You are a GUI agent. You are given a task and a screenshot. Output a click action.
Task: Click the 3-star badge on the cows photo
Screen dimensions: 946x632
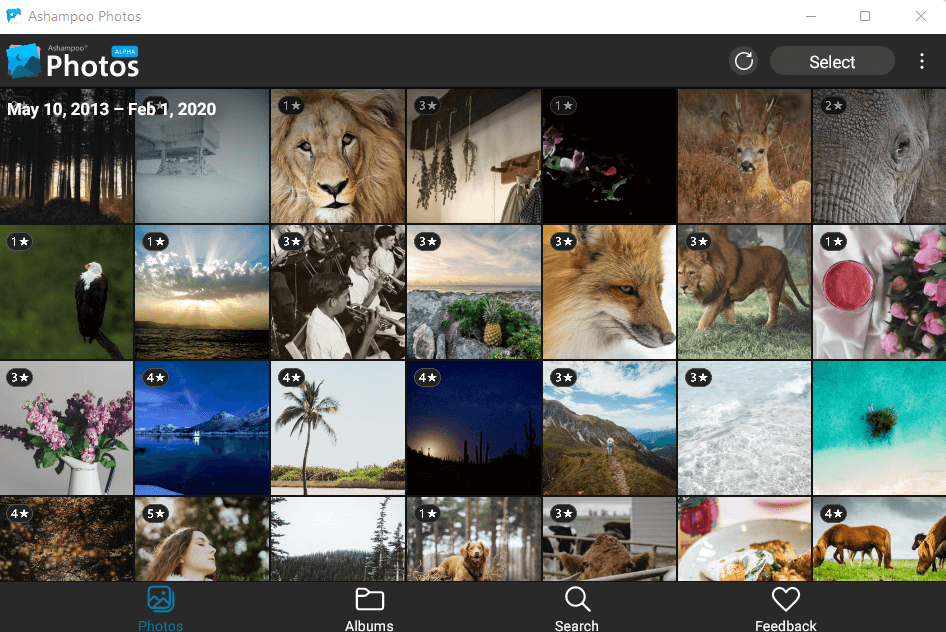click(563, 514)
